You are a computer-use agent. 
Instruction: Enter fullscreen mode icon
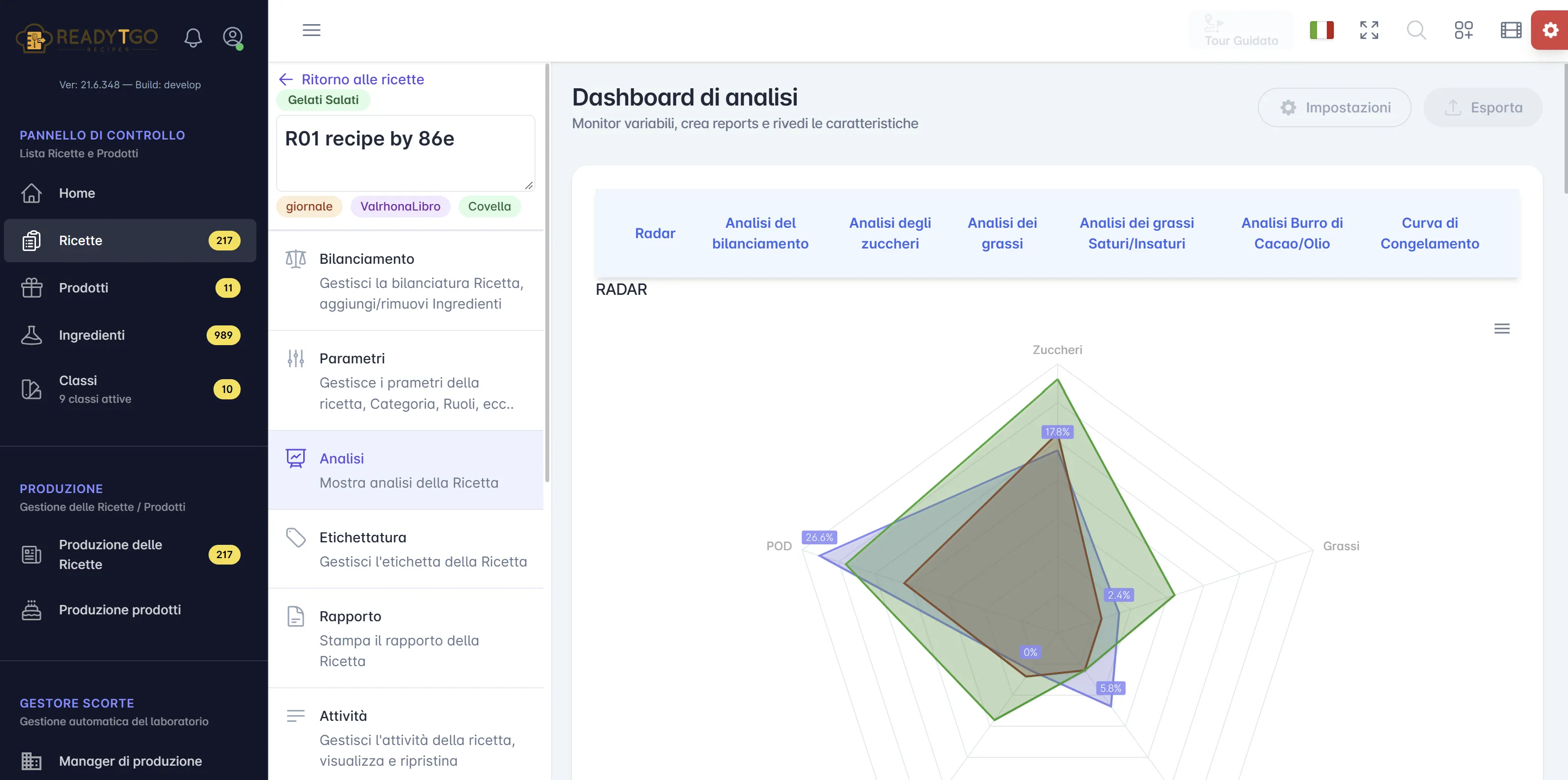pos(1369,30)
